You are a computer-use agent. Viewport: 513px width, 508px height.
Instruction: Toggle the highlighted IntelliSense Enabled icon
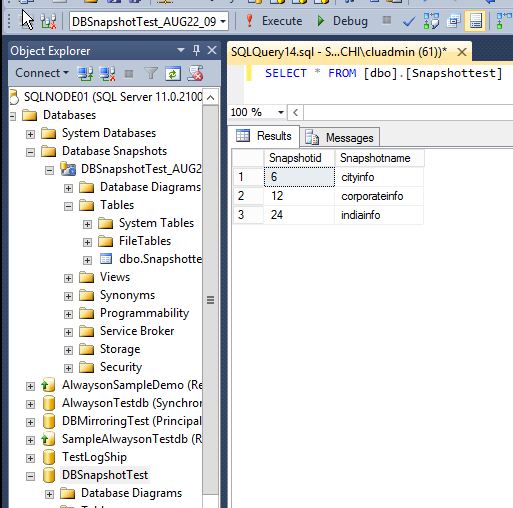click(x=475, y=21)
